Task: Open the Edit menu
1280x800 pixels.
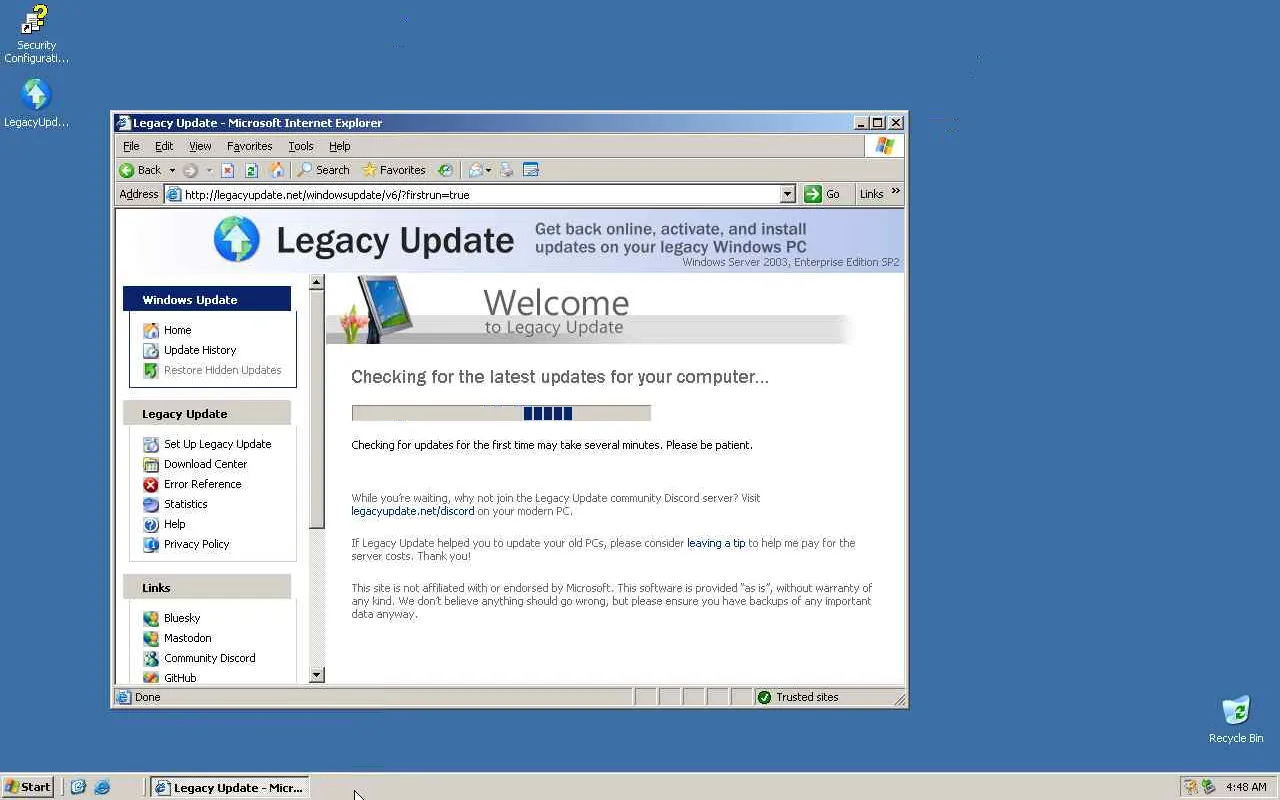Action: (164, 146)
